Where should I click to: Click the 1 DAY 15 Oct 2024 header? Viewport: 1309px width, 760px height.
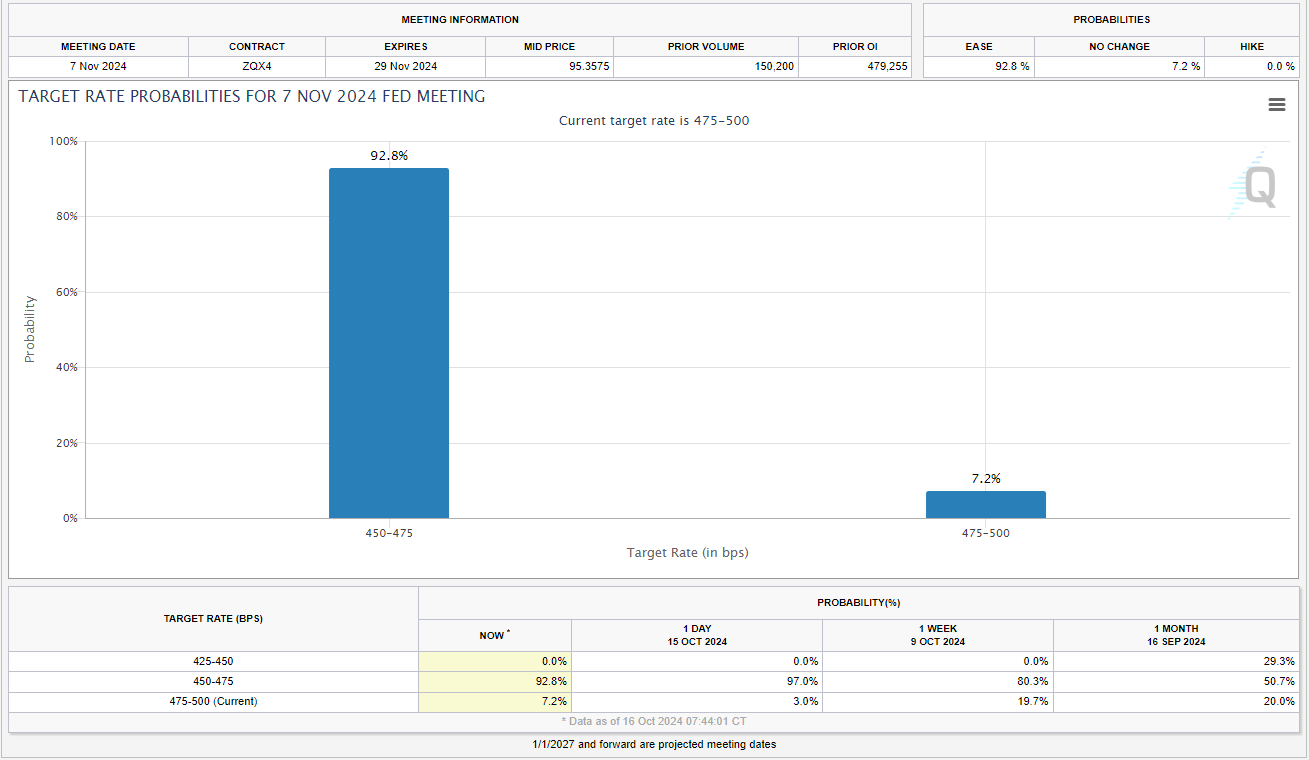(x=697, y=635)
